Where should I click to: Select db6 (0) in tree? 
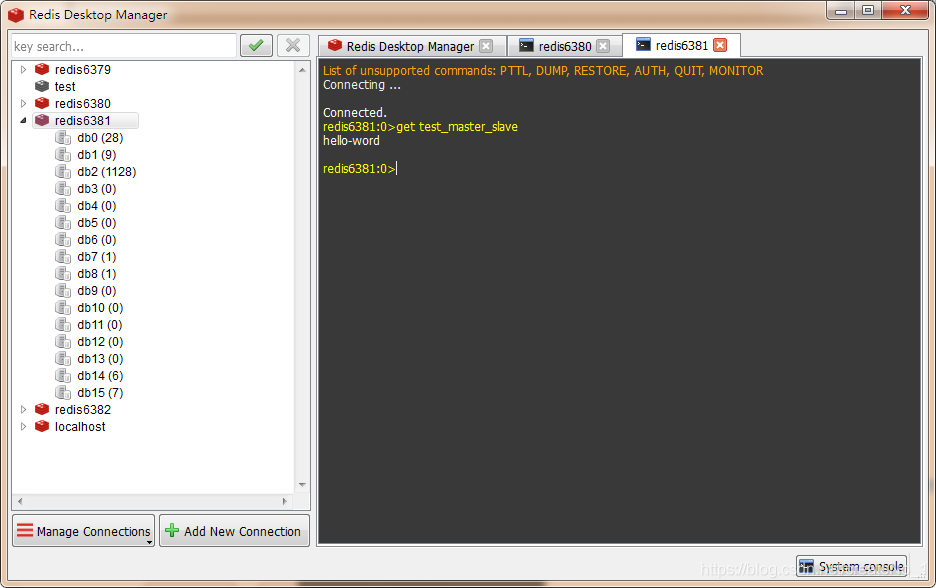click(97, 240)
